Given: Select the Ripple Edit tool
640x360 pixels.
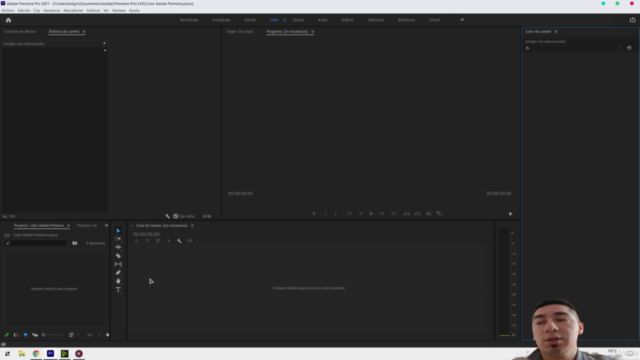Looking at the screenshot, I should (118, 247).
